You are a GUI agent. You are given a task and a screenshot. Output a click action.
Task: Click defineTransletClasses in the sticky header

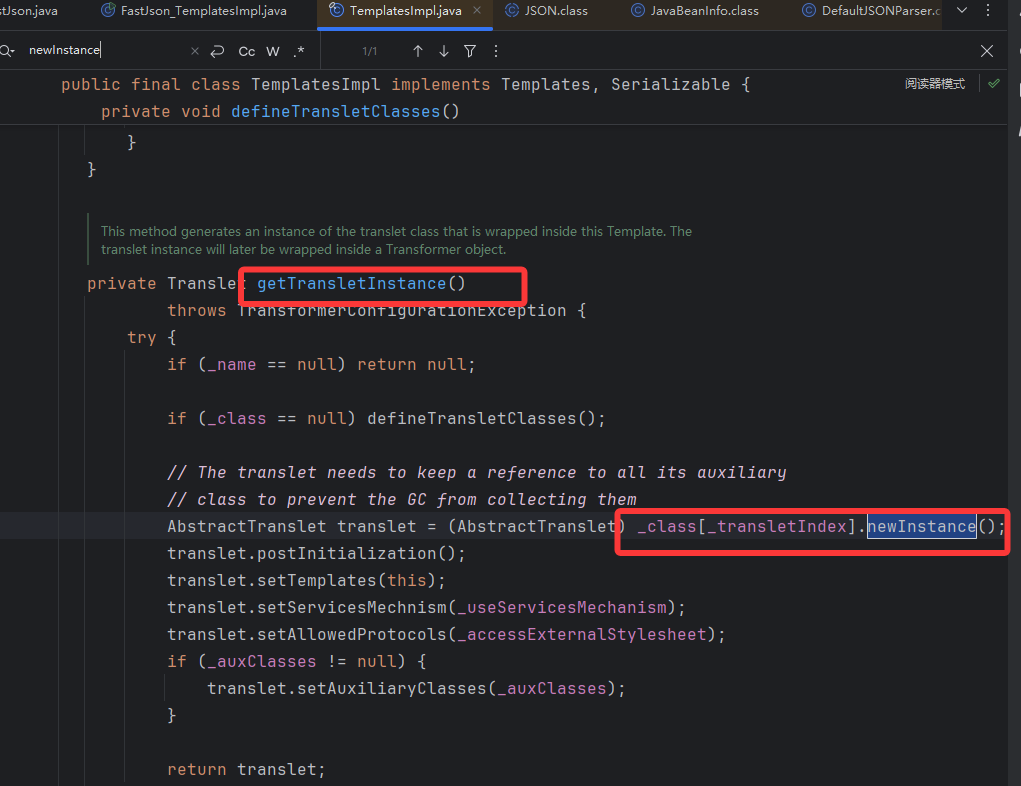click(x=335, y=111)
